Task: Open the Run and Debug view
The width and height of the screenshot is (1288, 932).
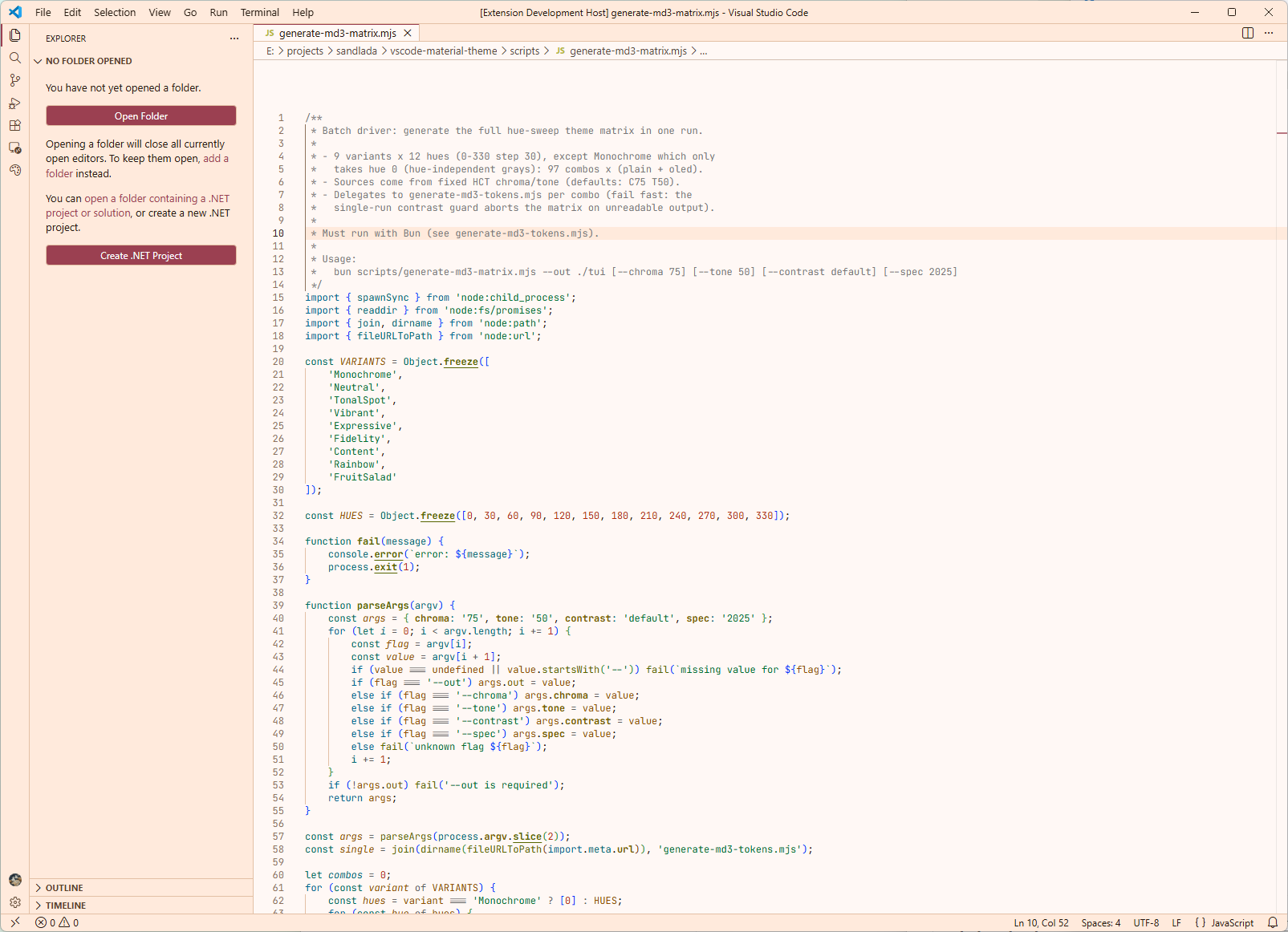Action: (14, 103)
